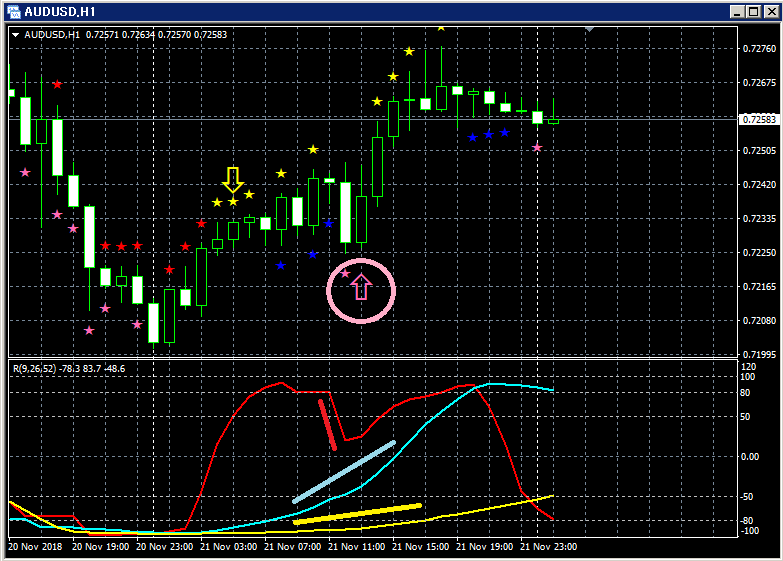Select the yellow down arrow object on chart

point(233,180)
